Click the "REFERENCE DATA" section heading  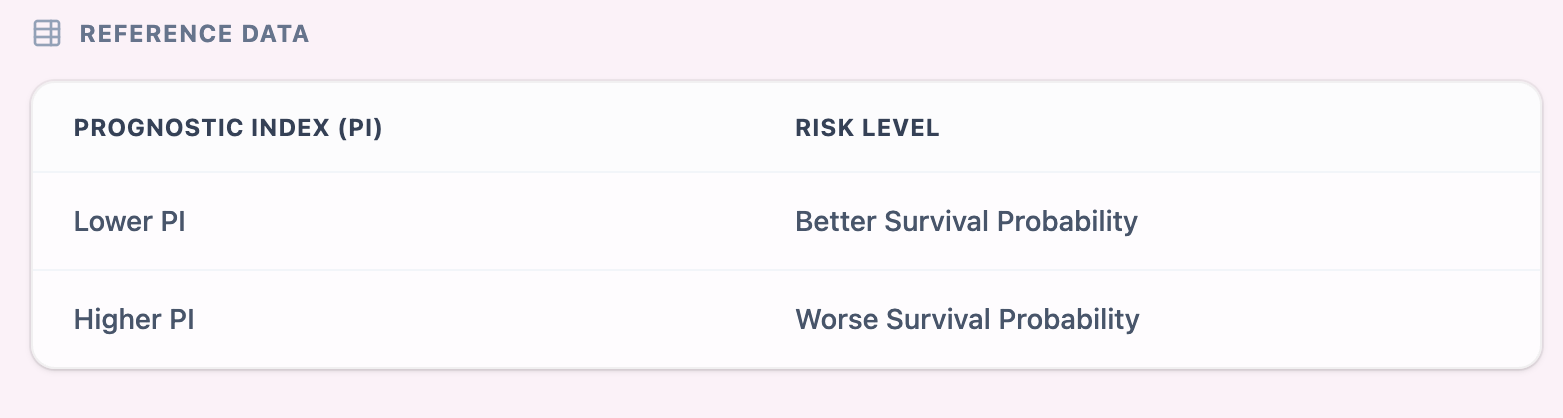[x=194, y=34]
